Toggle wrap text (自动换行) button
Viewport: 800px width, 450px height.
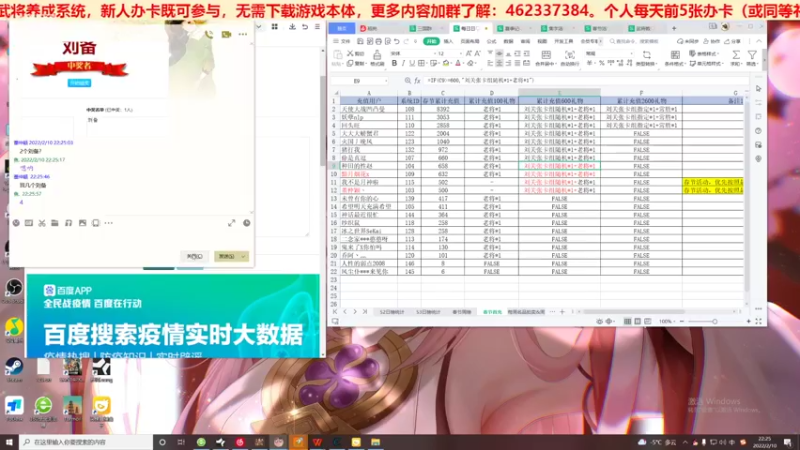569,58
